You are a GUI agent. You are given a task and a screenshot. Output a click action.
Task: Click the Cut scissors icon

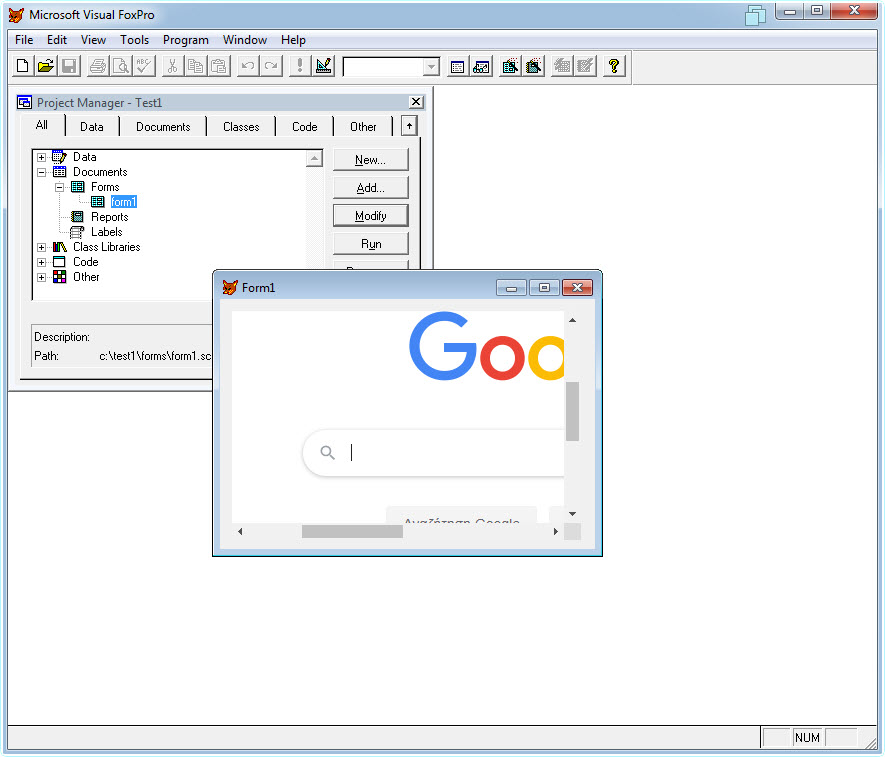[172, 66]
